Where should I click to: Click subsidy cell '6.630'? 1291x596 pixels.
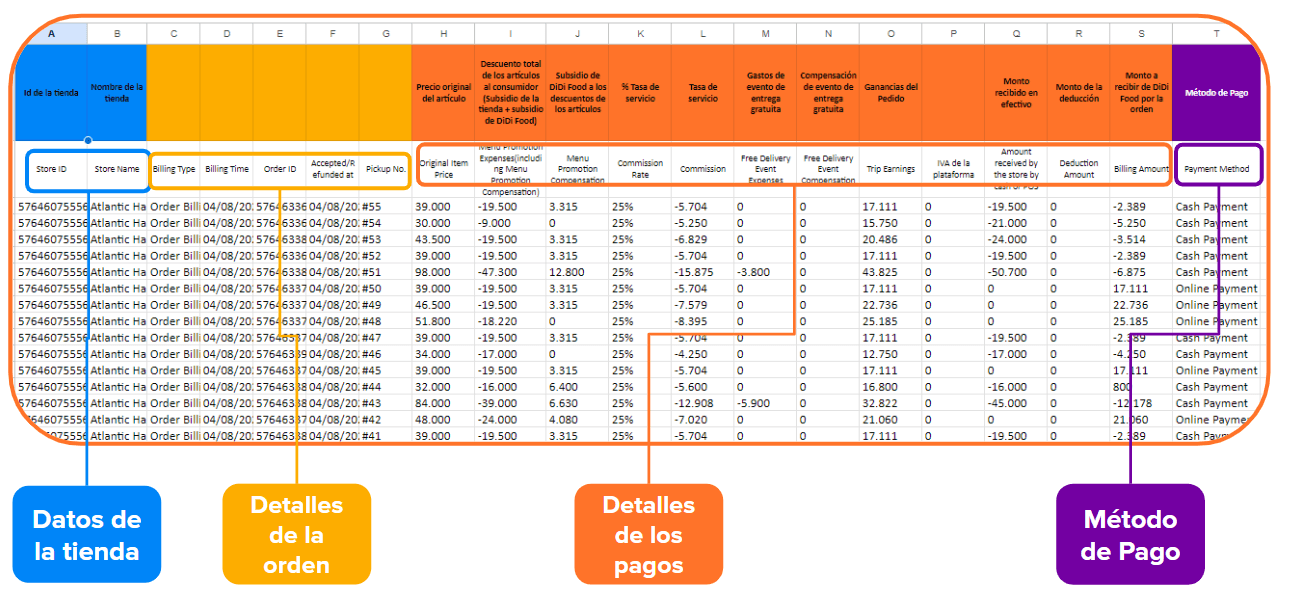pos(578,403)
